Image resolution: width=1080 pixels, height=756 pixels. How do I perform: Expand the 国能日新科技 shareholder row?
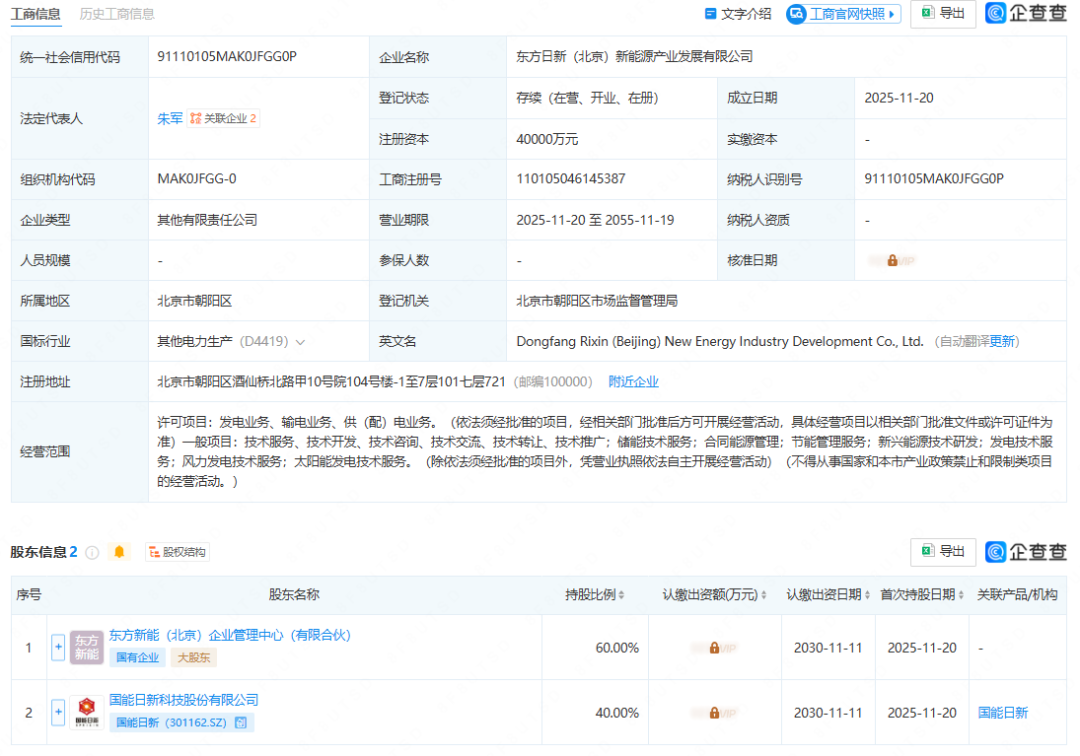point(58,712)
